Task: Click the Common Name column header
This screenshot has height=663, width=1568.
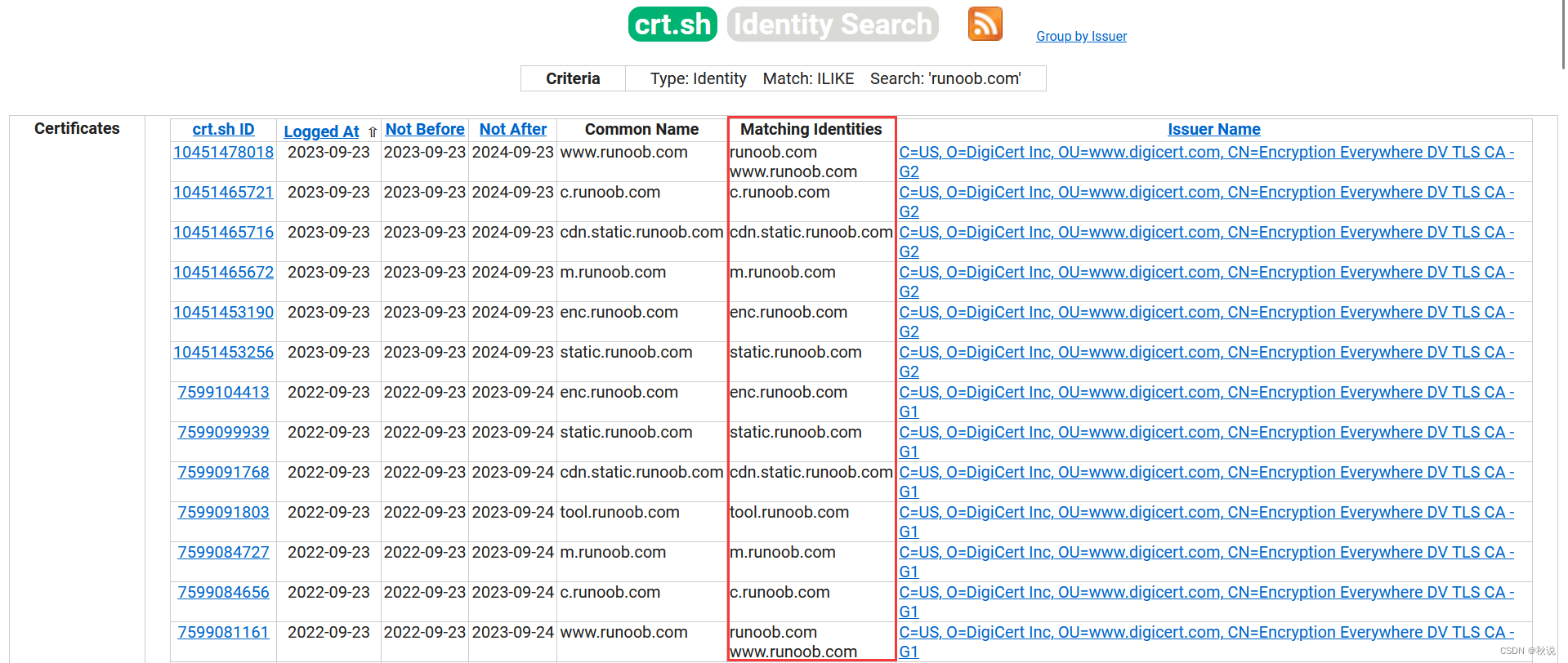Action: click(x=641, y=129)
